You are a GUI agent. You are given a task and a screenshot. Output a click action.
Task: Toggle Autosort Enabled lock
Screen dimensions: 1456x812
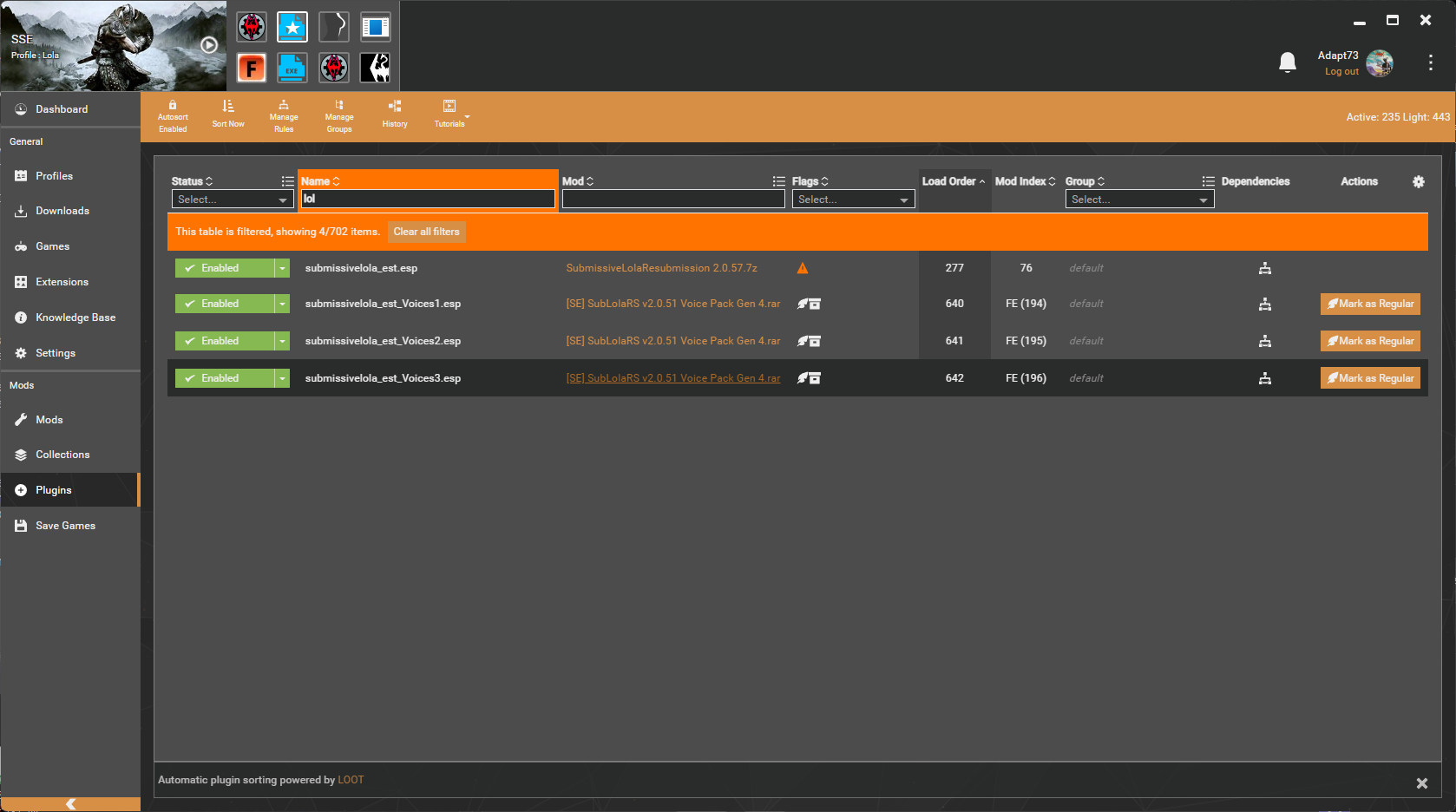coord(173,116)
